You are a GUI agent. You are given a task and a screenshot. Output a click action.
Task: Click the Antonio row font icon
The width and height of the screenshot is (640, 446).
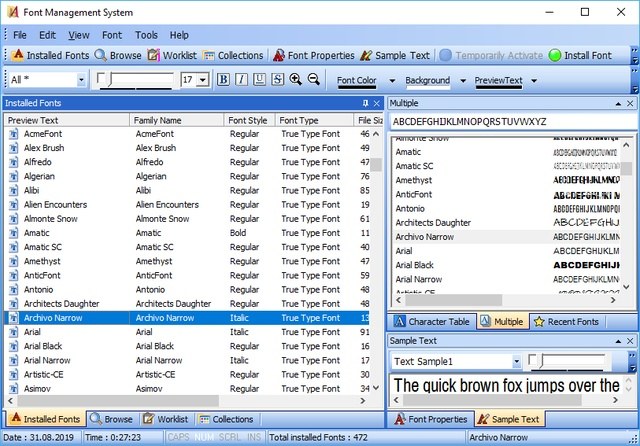pos(13,289)
